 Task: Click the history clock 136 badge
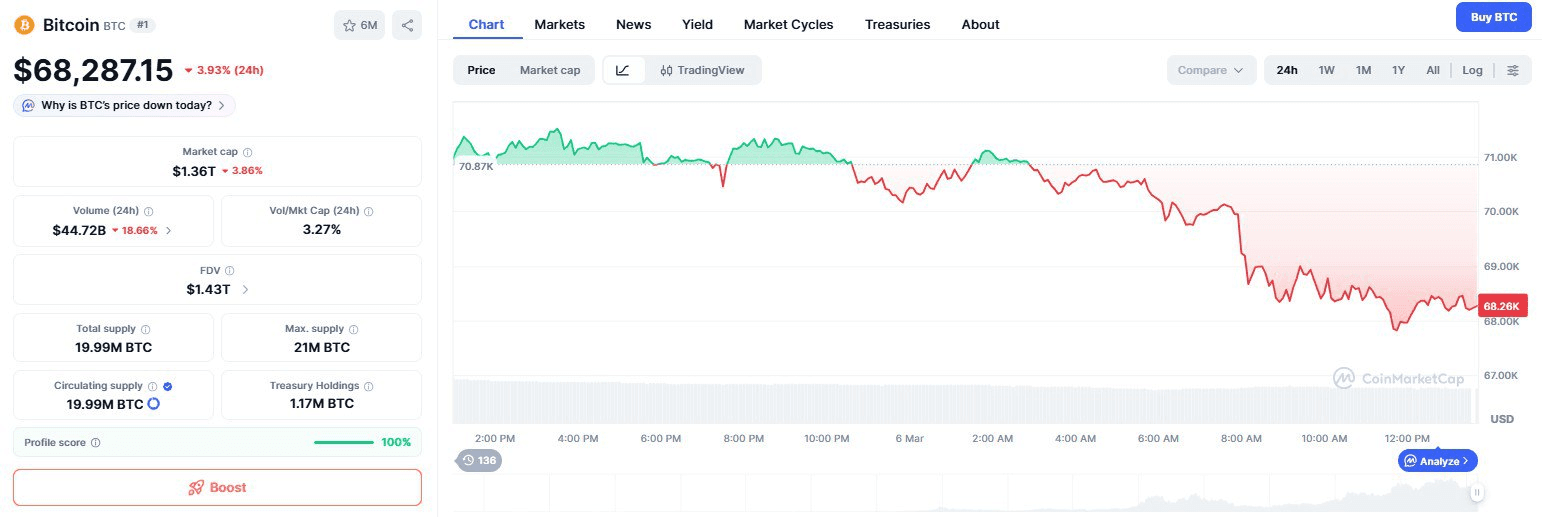(x=479, y=460)
